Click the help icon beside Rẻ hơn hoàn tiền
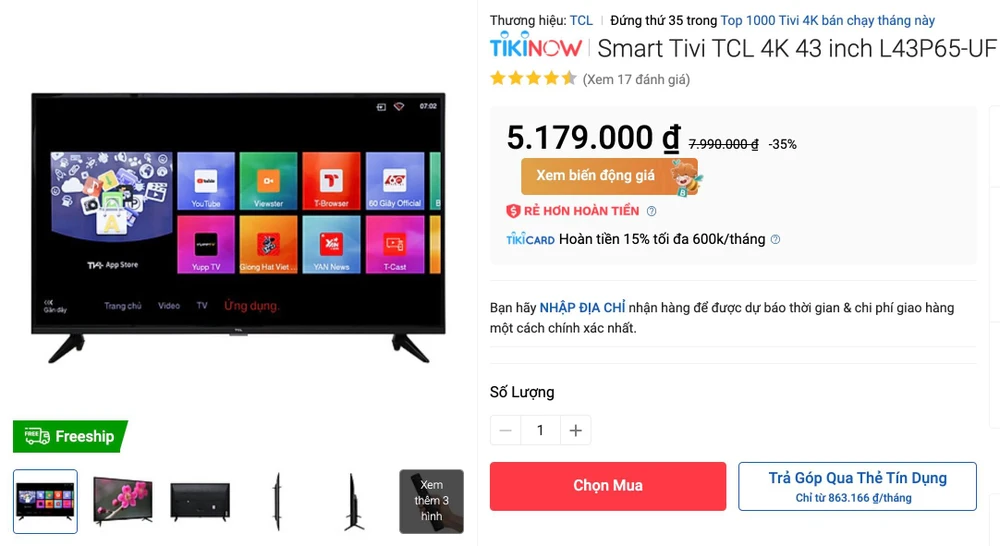Screen dimensions: 1000x546 point(651,211)
